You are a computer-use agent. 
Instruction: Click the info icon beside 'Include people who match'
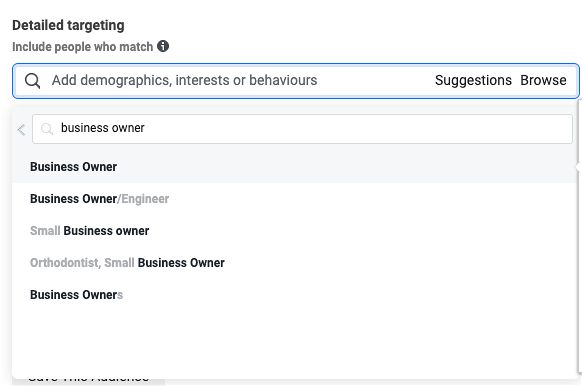click(163, 46)
